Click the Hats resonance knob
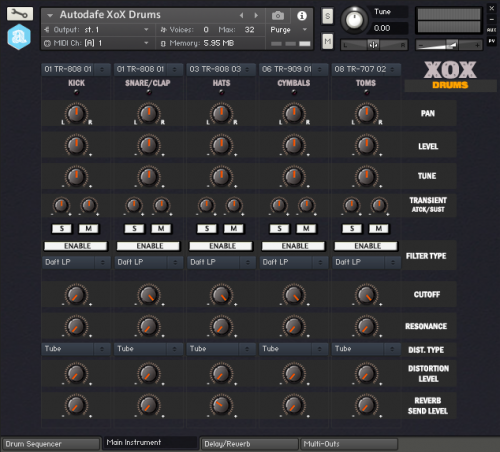The height and width of the screenshot is (452, 500). click(x=221, y=326)
